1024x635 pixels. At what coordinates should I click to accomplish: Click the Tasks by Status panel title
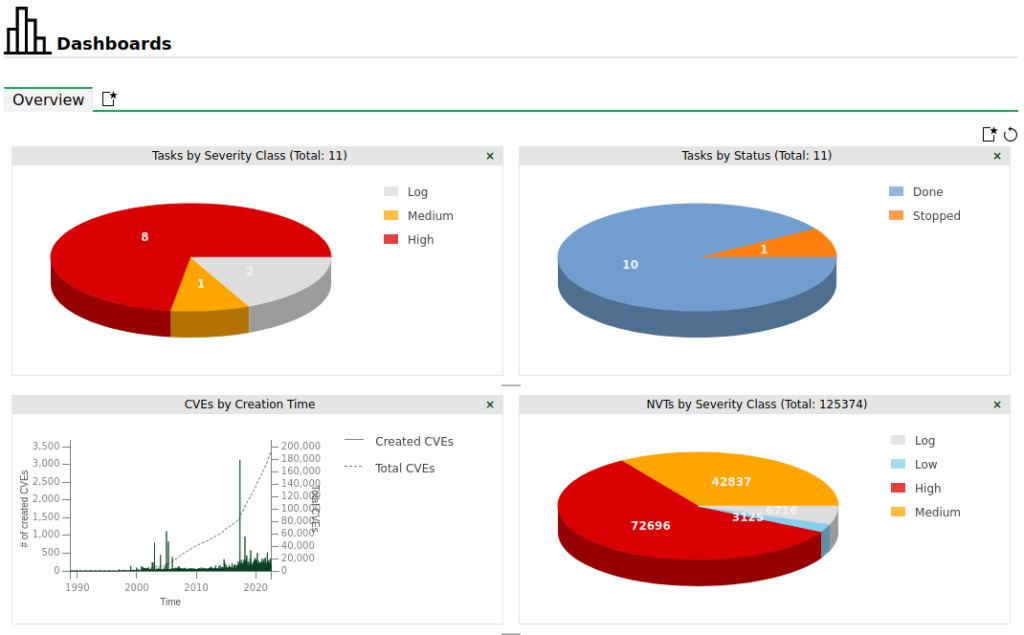point(756,156)
